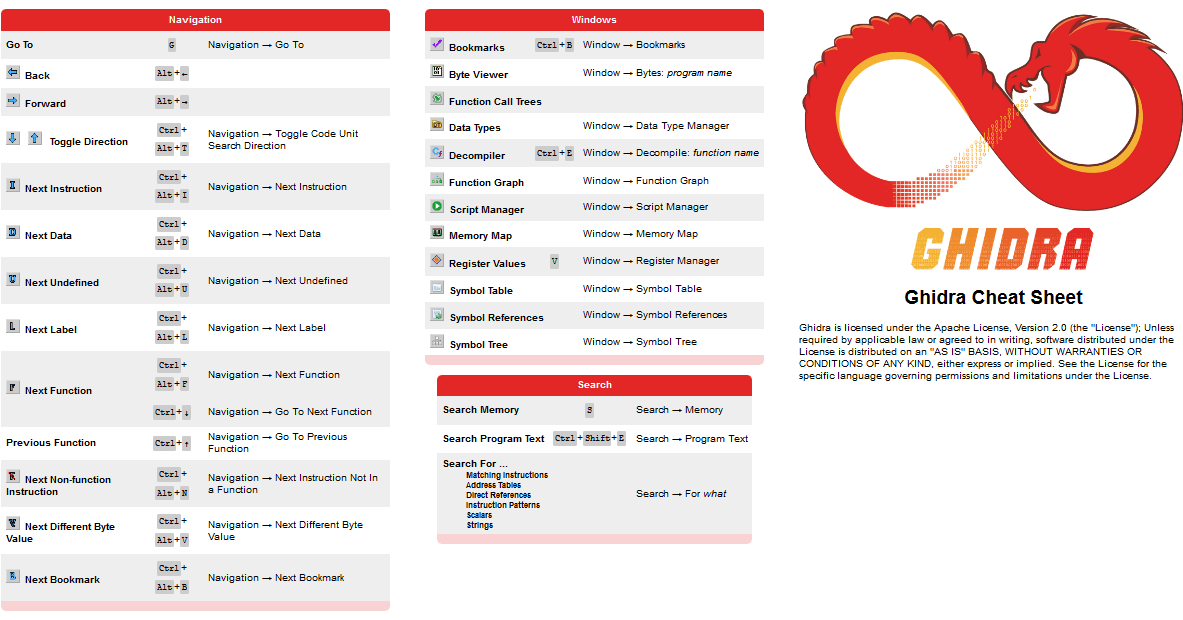
Task: Click the Search section header
Action: click(595, 385)
